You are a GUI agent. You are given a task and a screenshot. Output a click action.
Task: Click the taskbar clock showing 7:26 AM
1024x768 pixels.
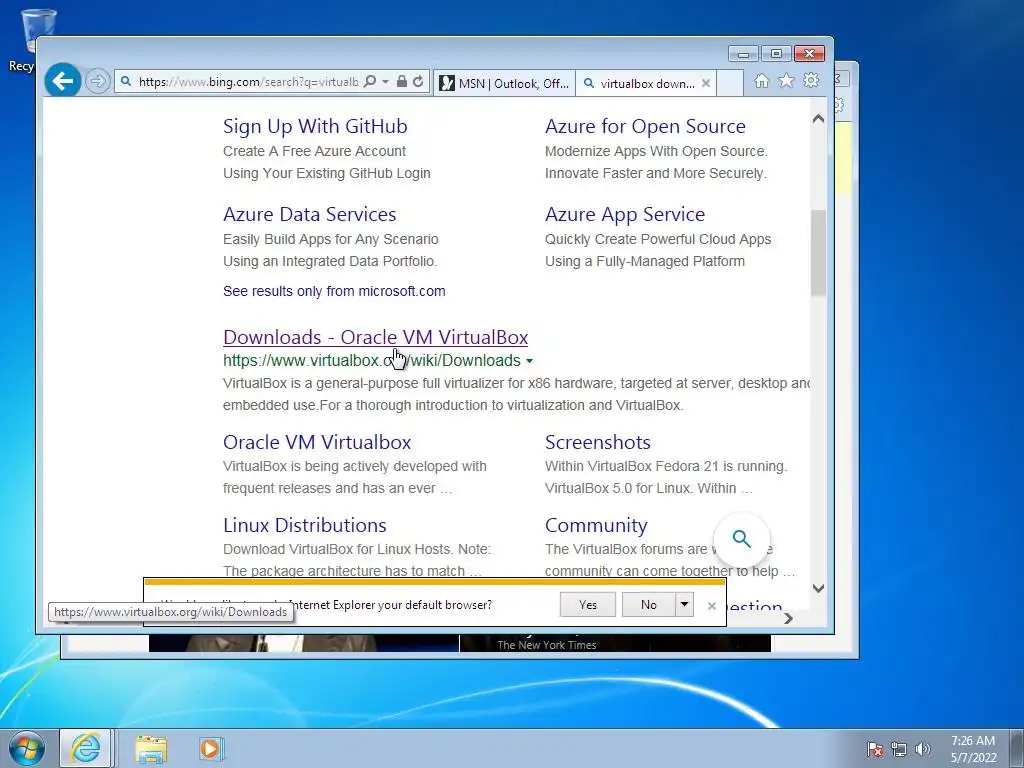(972, 741)
